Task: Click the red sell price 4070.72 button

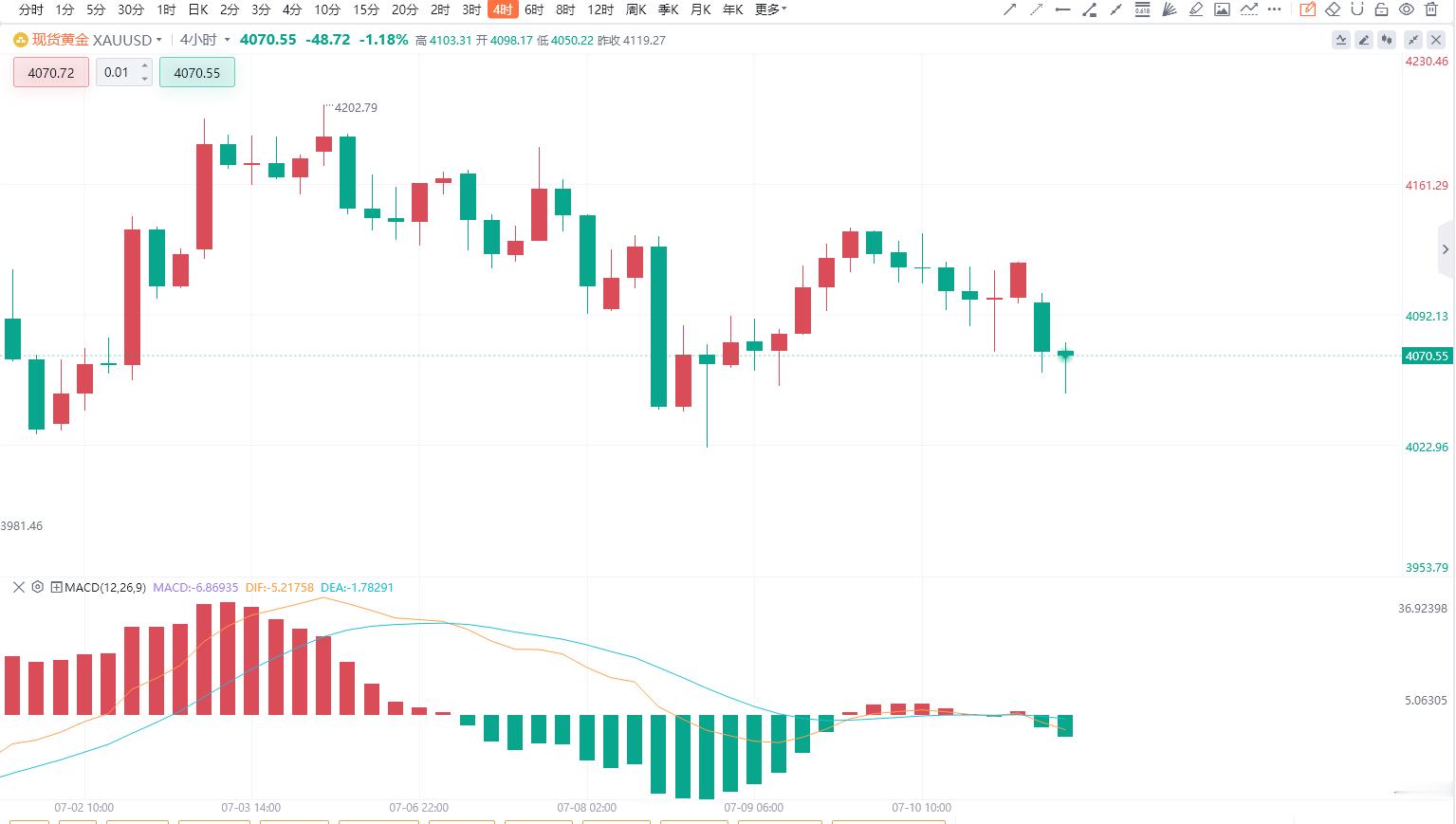Action: [51, 72]
